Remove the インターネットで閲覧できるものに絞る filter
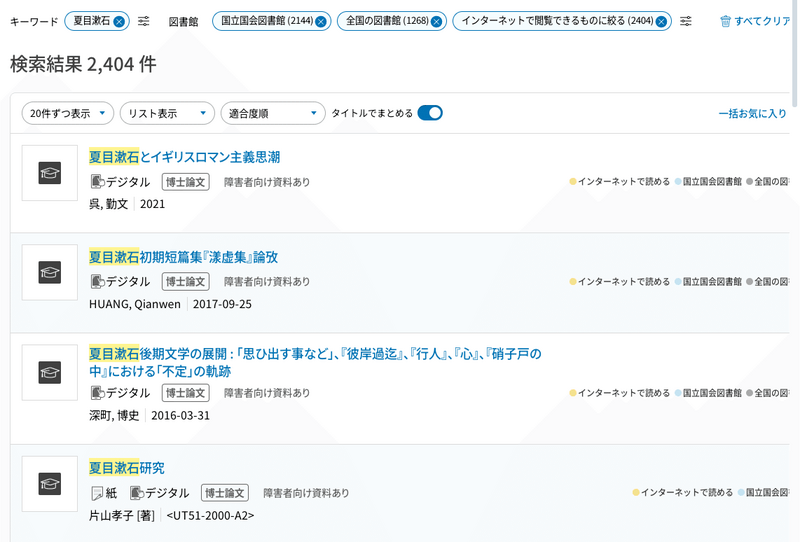 (661, 21)
